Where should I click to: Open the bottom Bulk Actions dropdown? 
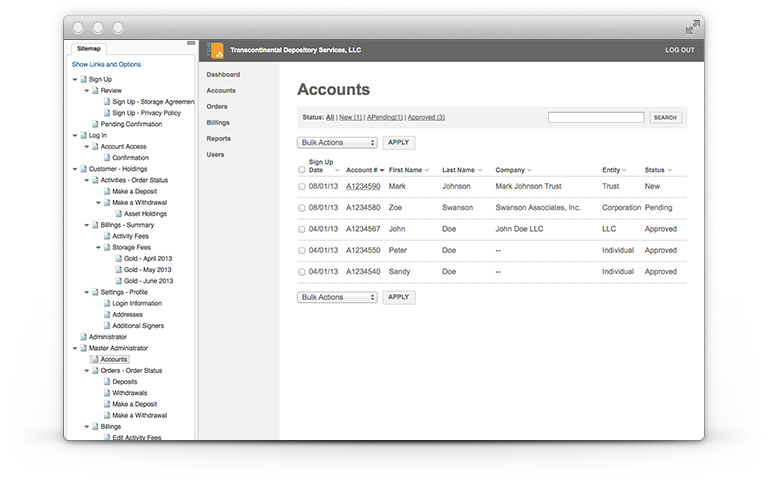337,297
